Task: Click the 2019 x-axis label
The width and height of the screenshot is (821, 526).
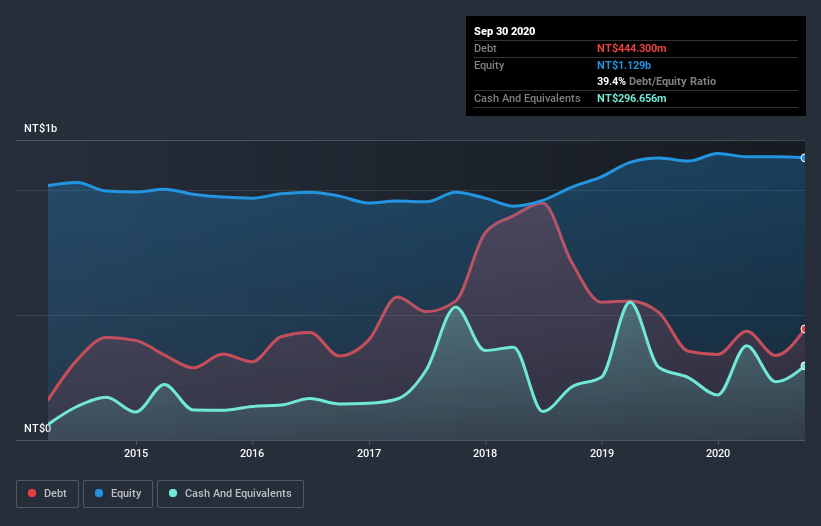Action: (602, 453)
